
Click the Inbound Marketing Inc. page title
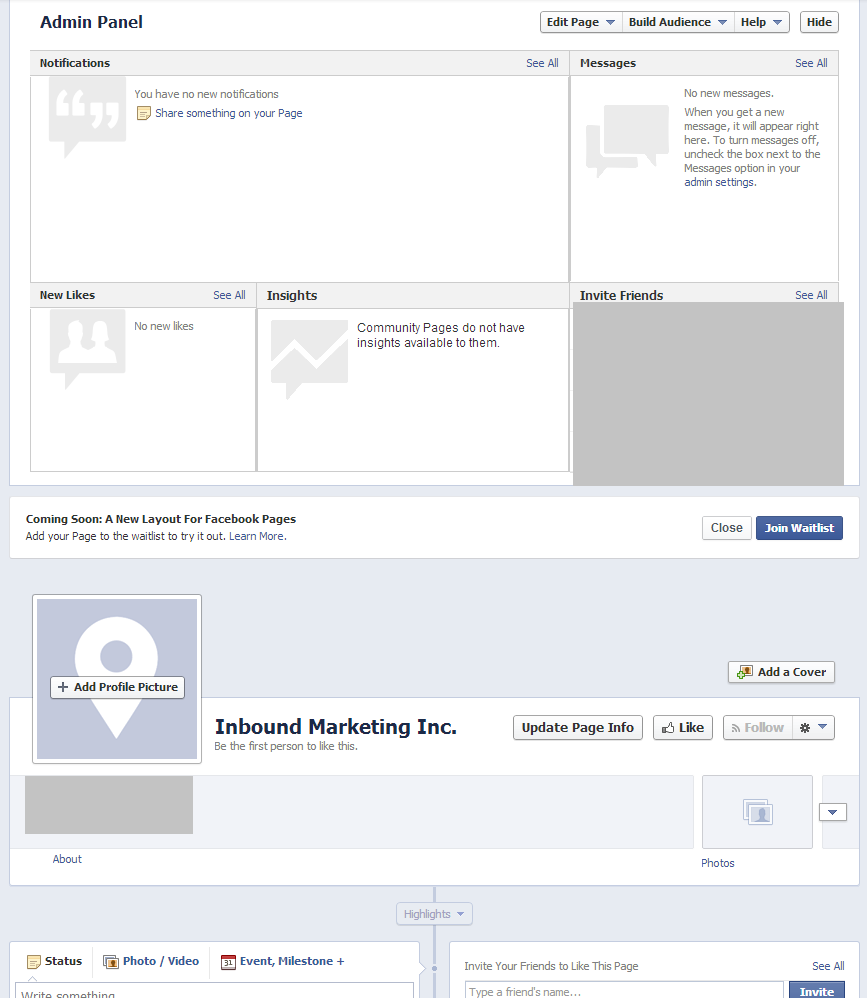tap(335, 726)
